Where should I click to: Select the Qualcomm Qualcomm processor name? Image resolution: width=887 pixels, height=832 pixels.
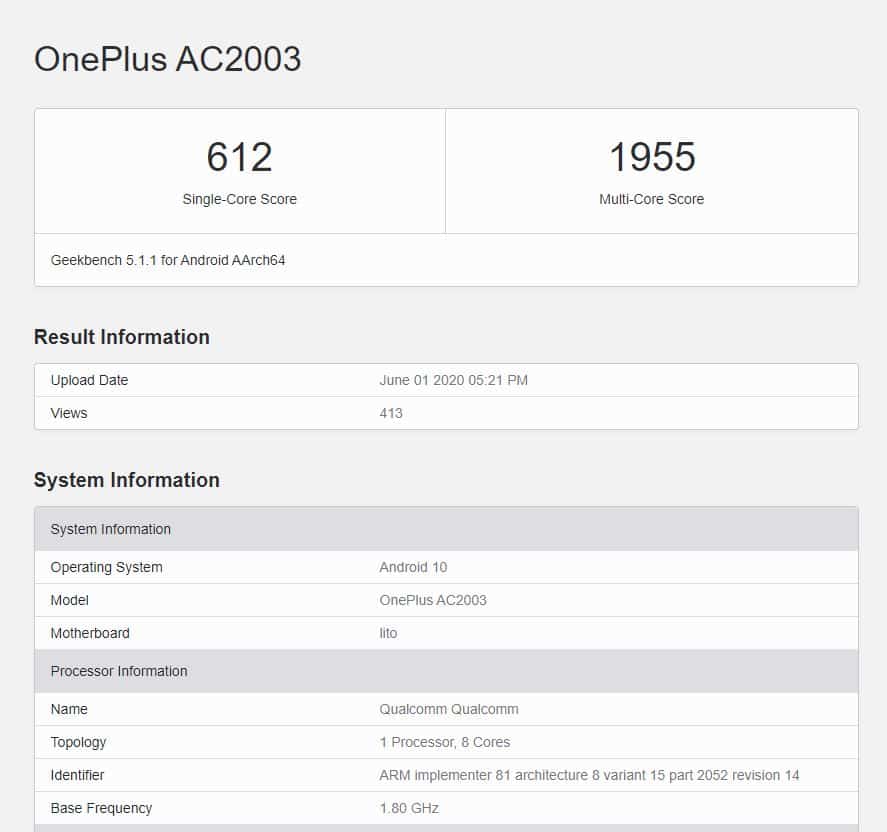[449, 709]
